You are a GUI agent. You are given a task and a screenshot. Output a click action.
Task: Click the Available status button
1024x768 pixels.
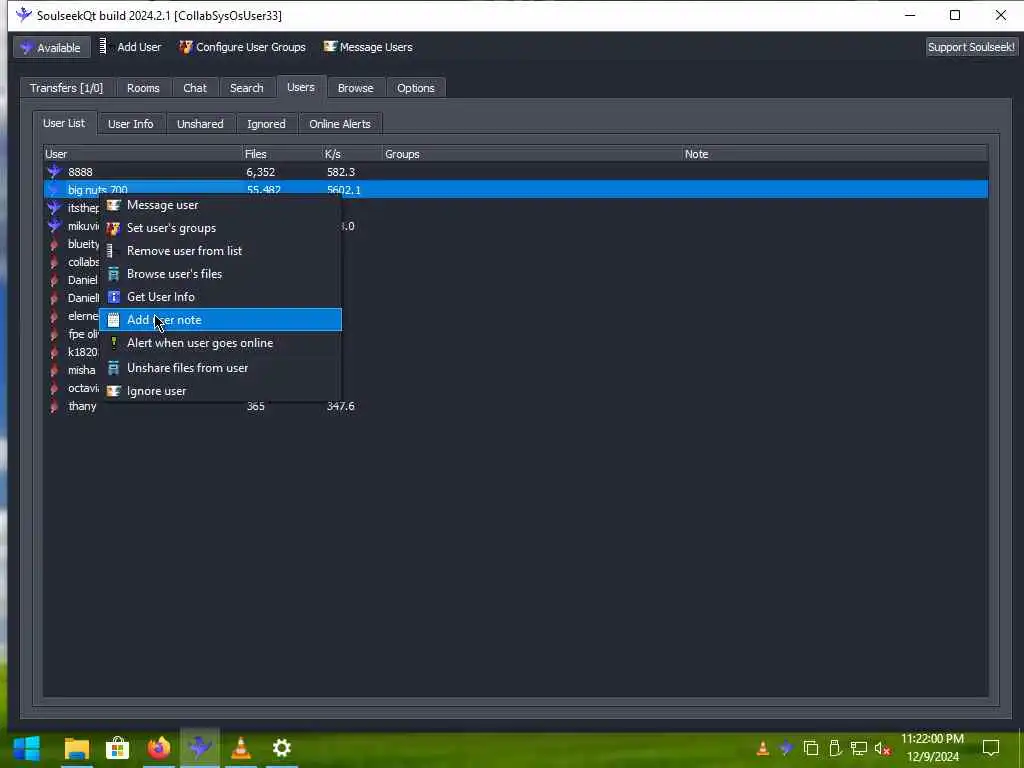tap(51, 47)
